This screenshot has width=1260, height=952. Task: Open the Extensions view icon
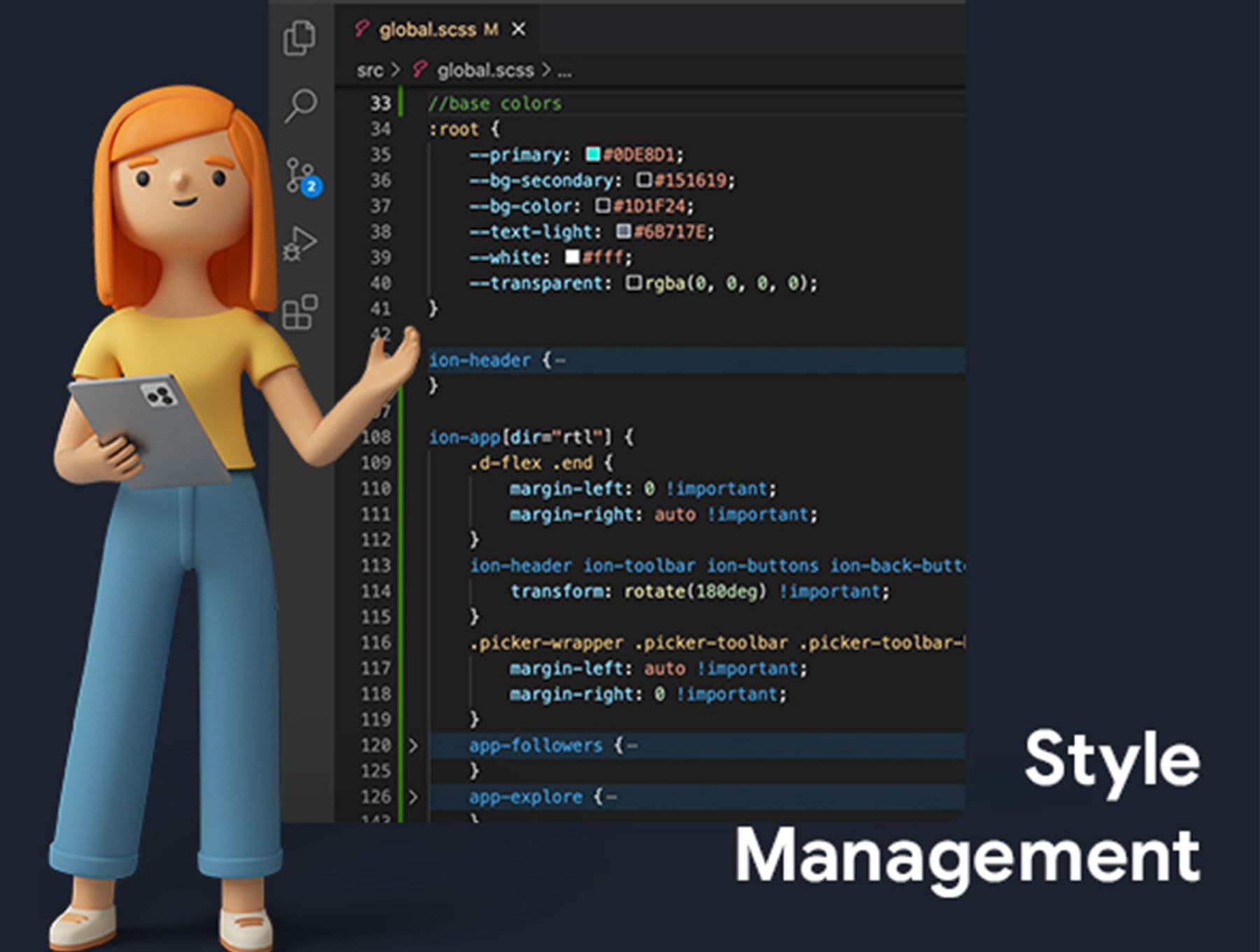(x=300, y=311)
